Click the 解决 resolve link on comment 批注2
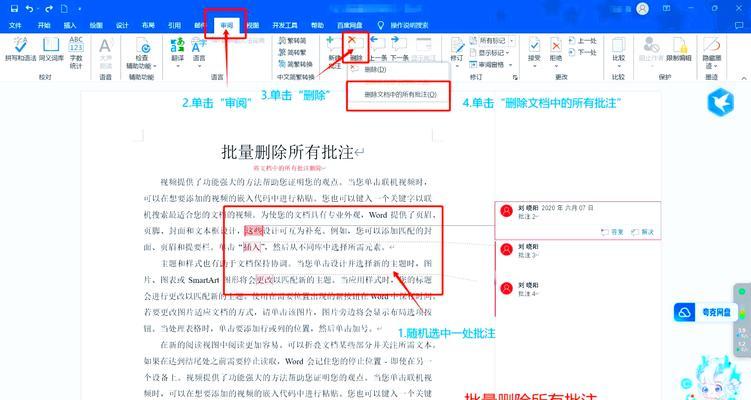The image size is (751, 400). (642, 232)
